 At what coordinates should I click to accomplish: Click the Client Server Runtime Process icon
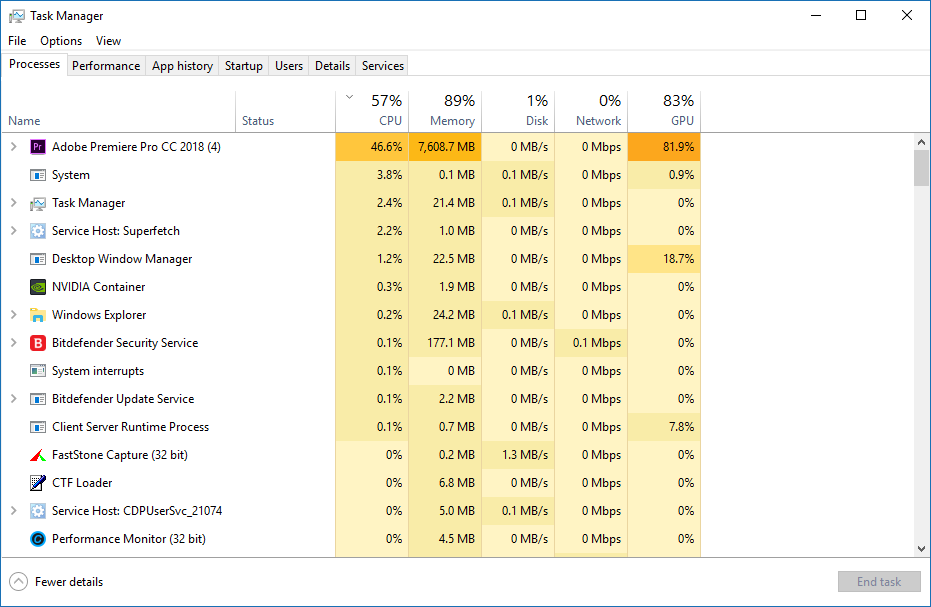[x=37, y=427]
